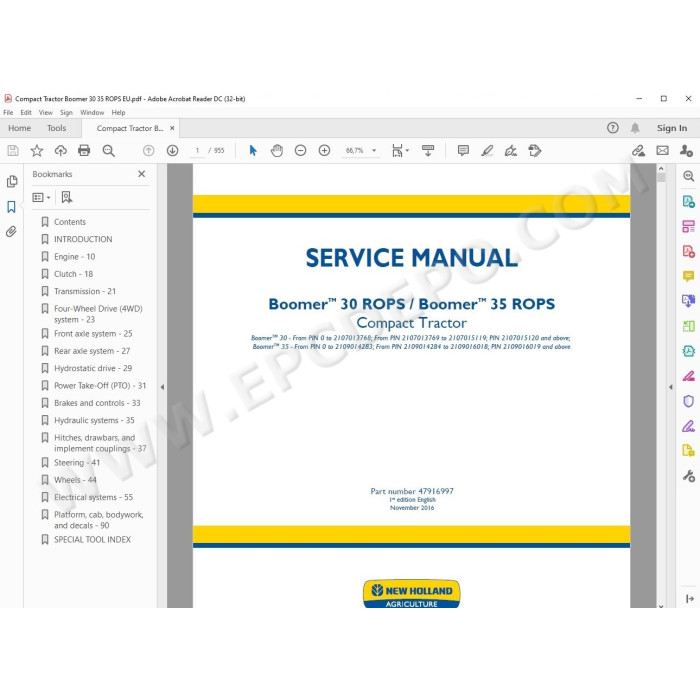Expand the right tools pane labels
This screenshot has width=700, height=700.
pos(689,599)
